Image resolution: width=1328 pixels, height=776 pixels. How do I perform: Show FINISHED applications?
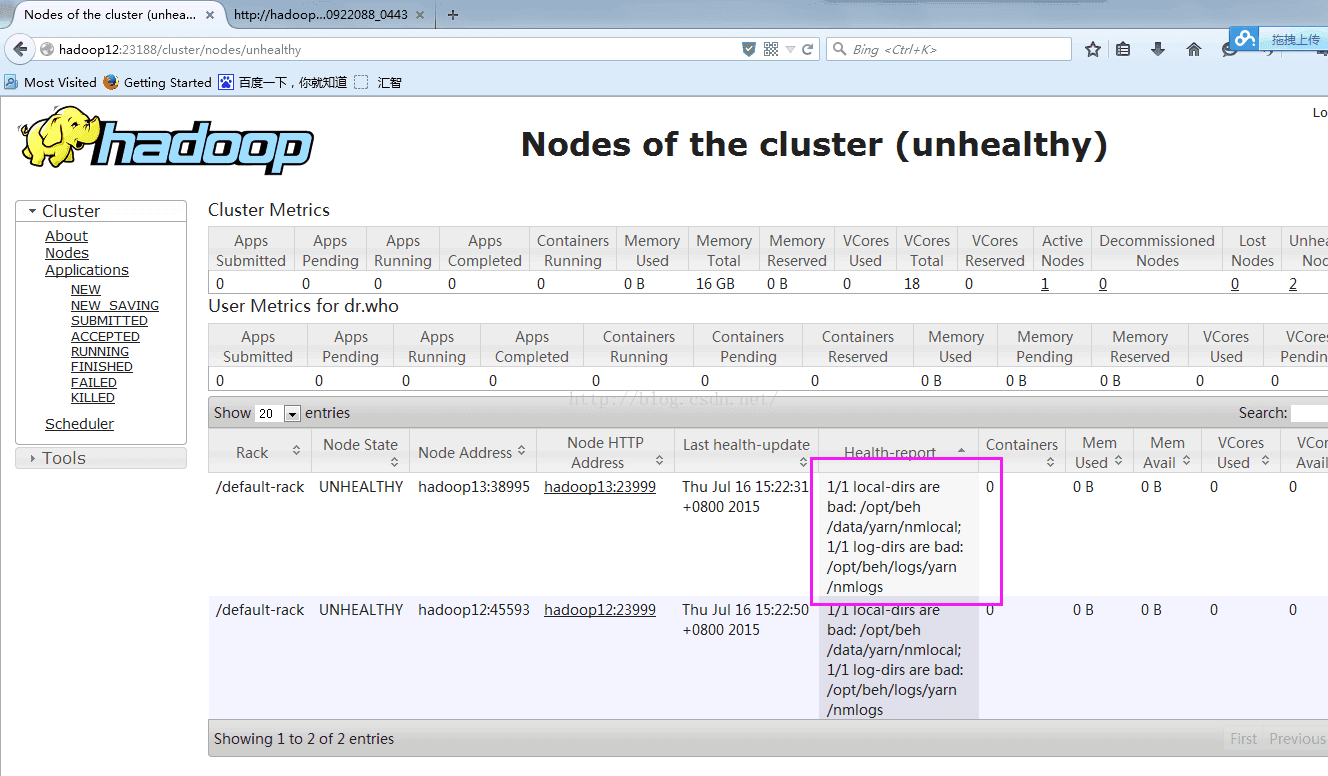tap(102, 366)
